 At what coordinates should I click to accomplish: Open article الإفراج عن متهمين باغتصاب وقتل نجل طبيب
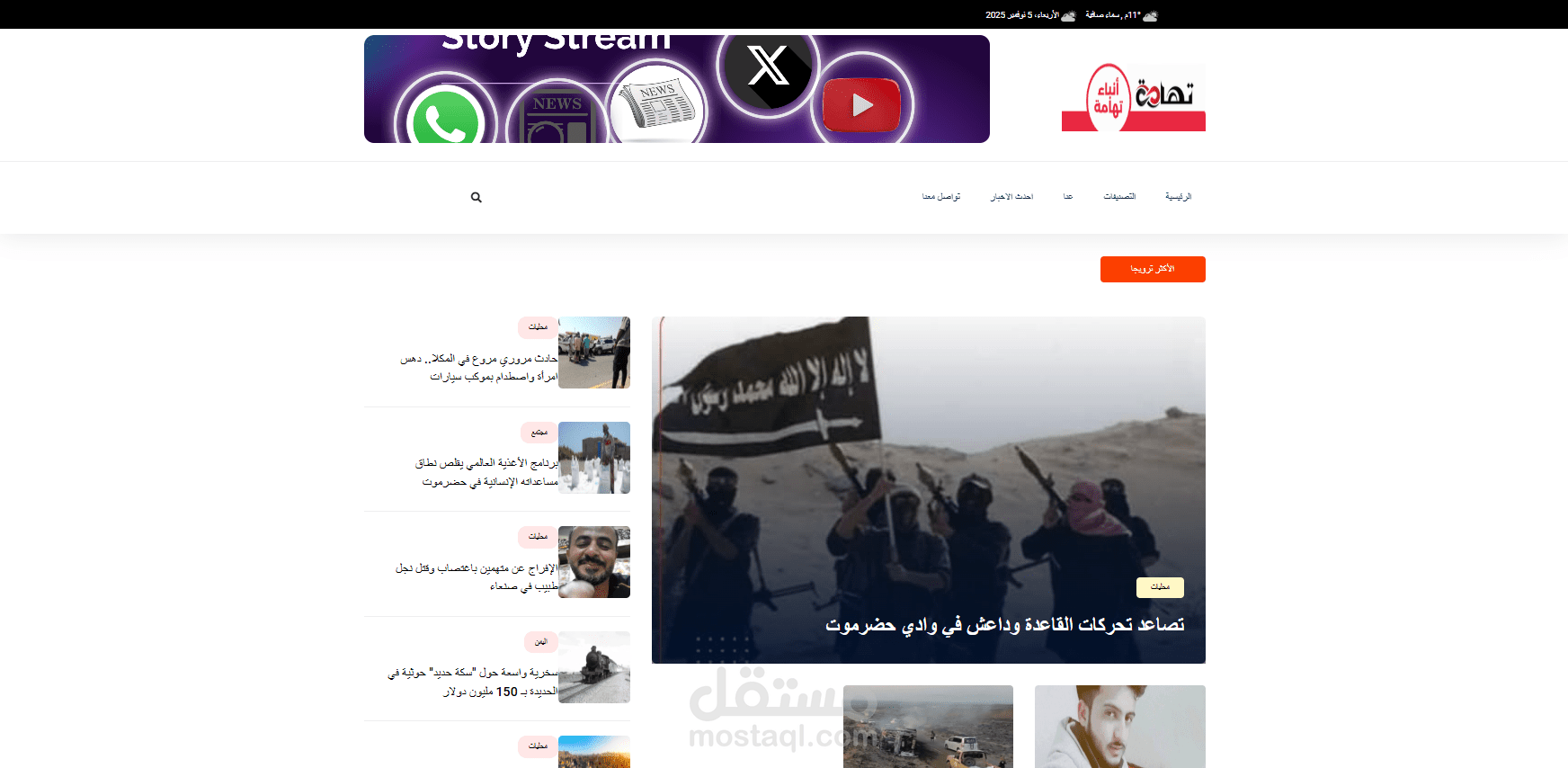tap(477, 577)
